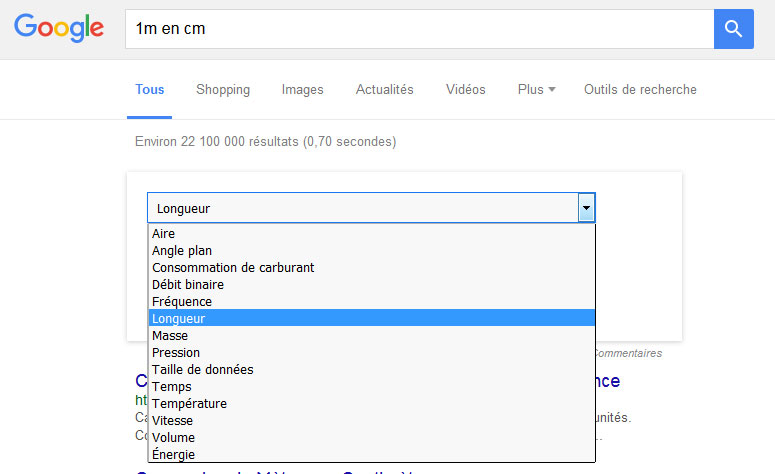The height and width of the screenshot is (474, 775).
Task: Open the Actualités tab
Action: pyautogui.click(x=384, y=90)
